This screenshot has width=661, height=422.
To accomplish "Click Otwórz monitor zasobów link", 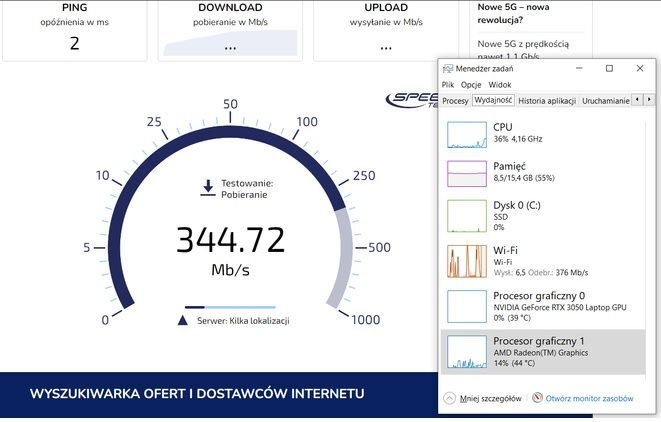I will [590, 398].
